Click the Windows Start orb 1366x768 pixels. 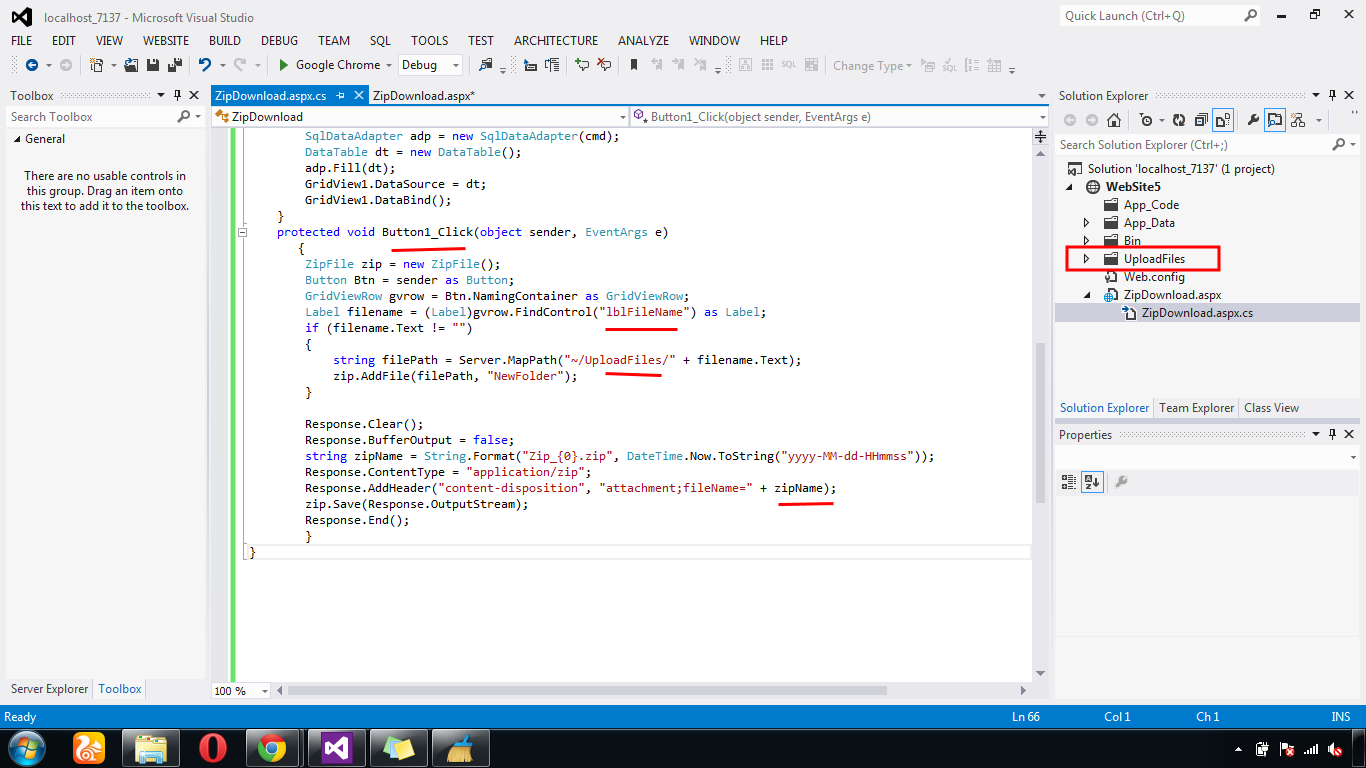pyautogui.click(x=27, y=747)
